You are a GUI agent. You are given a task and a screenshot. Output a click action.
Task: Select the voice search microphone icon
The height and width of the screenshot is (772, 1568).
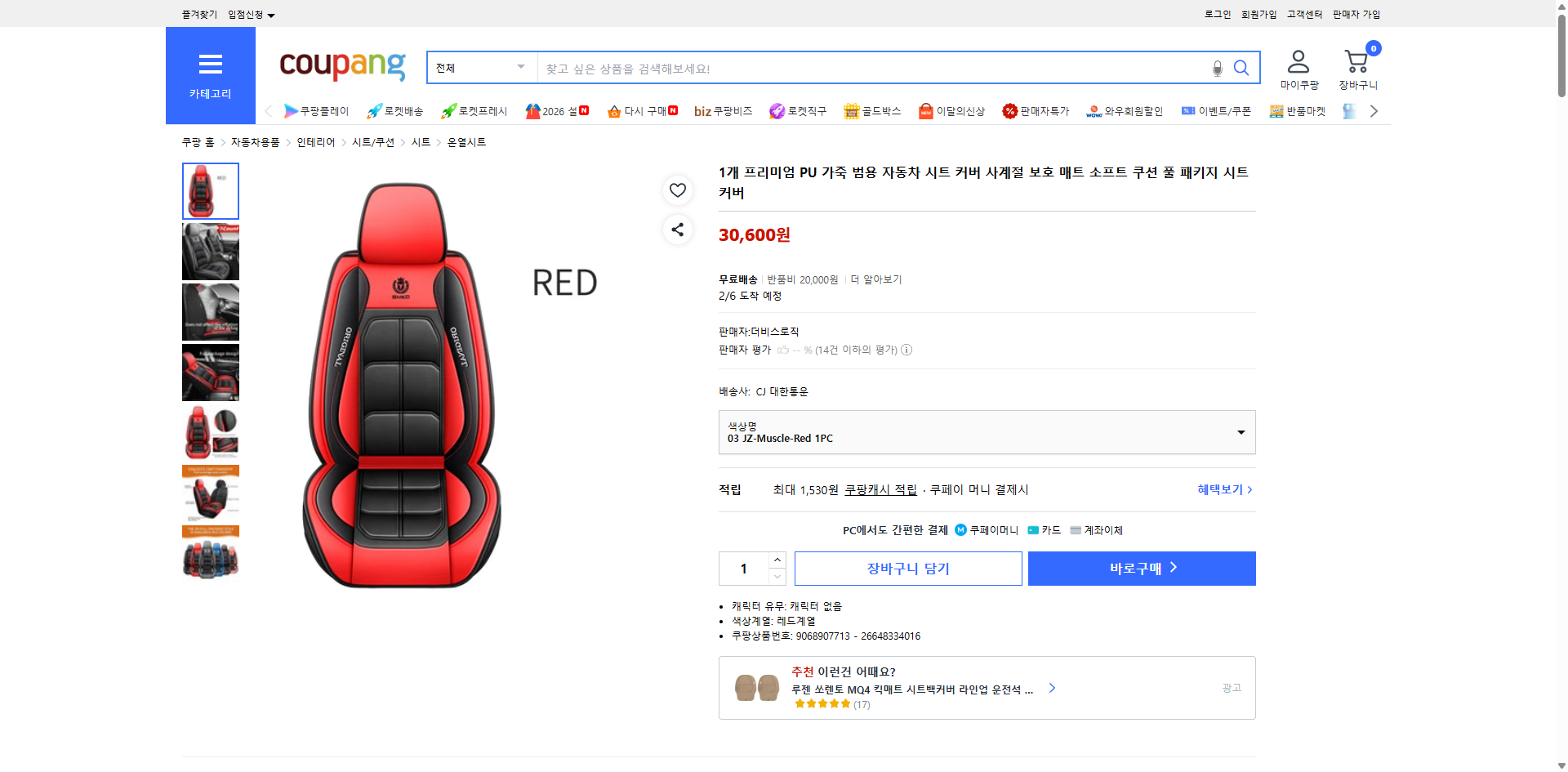point(1217,69)
